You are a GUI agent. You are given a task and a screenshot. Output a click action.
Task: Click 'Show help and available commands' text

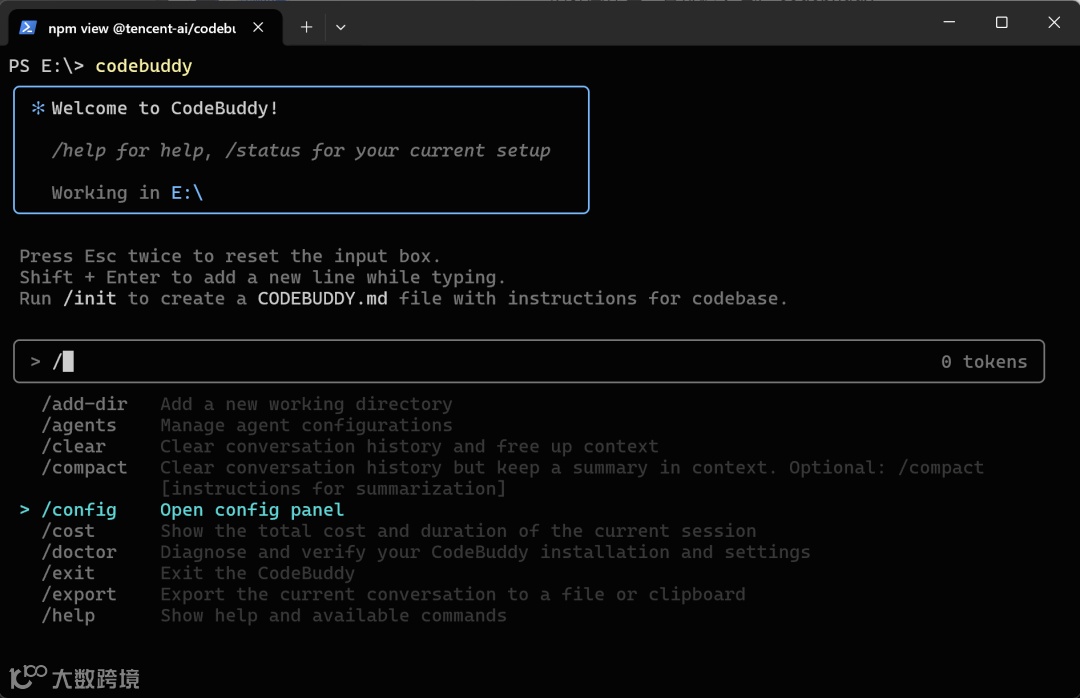pos(333,615)
